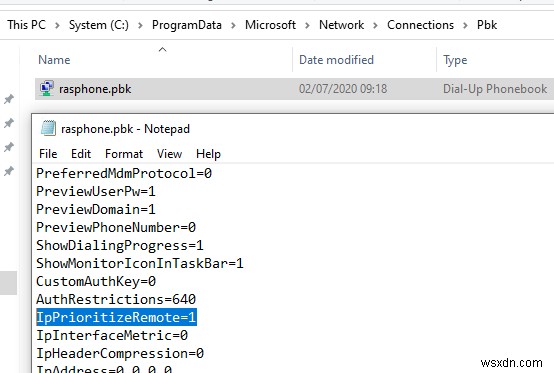Click Pbk folder in breadcrumb
This screenshot has height=373, width=554.
pyautogui.click(x=487, y=25)
